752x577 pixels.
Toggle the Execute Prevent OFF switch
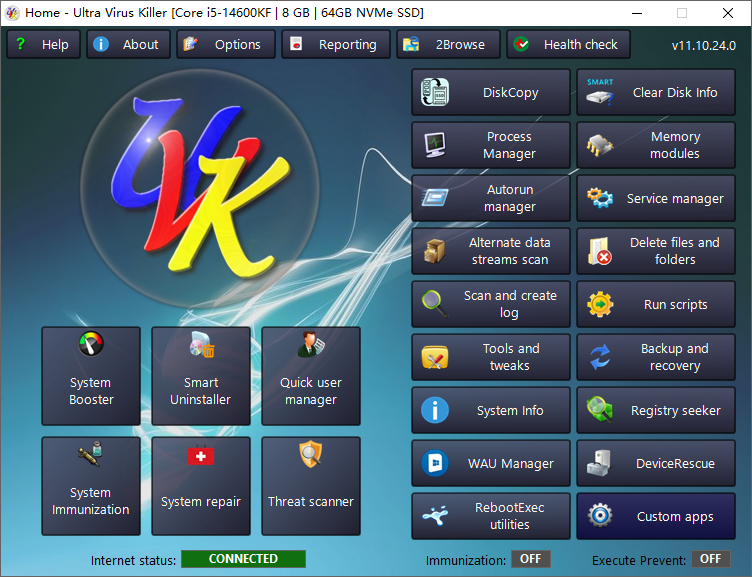(710, 559)
